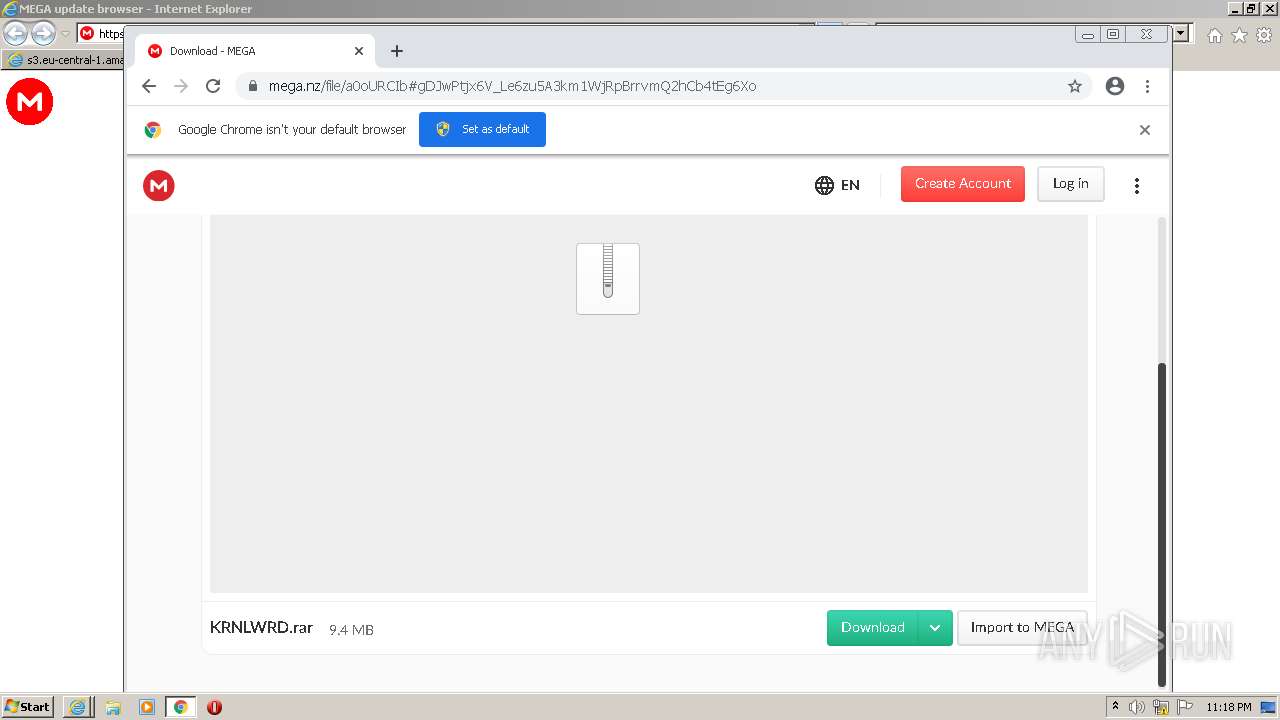Click the Set as default button
This screenshot has height=720, width=1280.
click(x=482, y=129)
